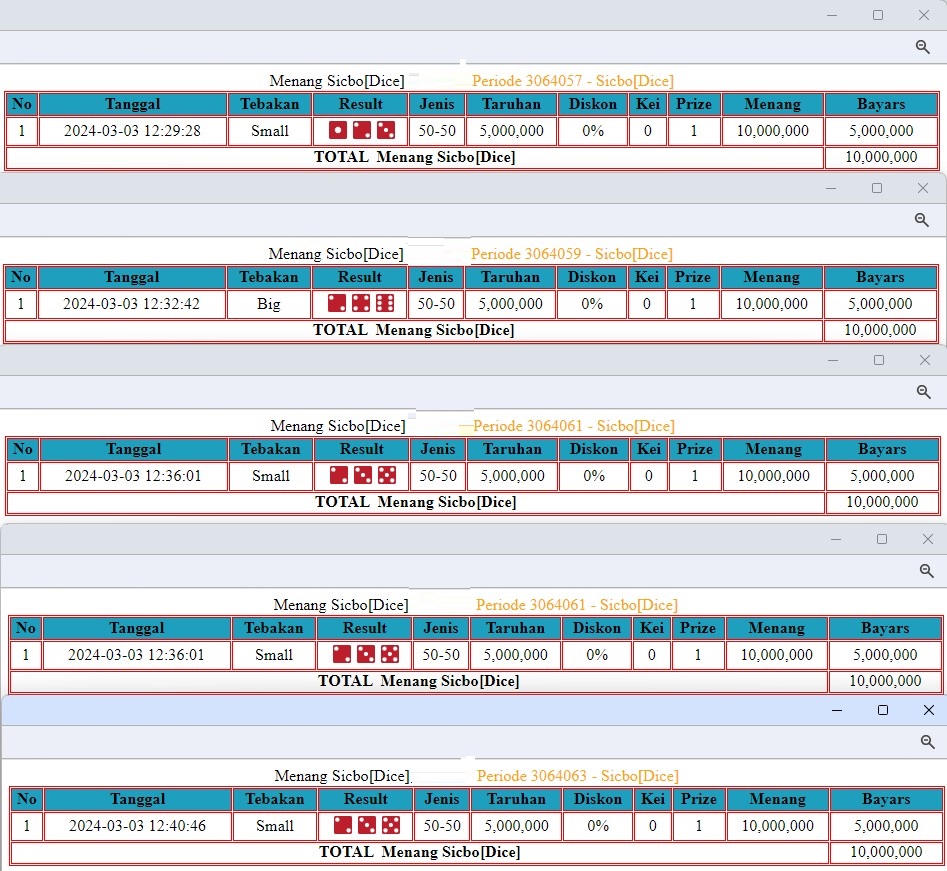Click Bayars '5,000,000' in Periode 3064059 table
The image size is (947, 871).
(880, 303)
